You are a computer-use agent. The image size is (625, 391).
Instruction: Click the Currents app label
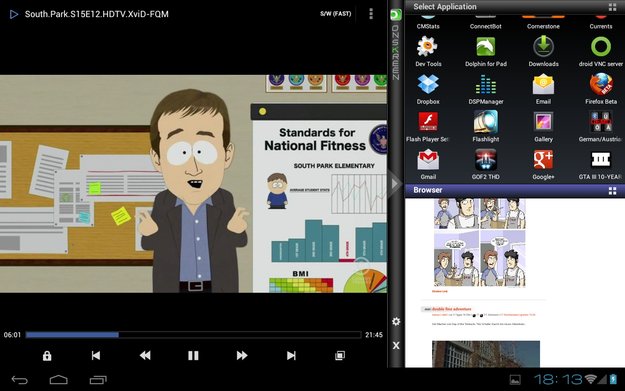click(x=601, y=26)
